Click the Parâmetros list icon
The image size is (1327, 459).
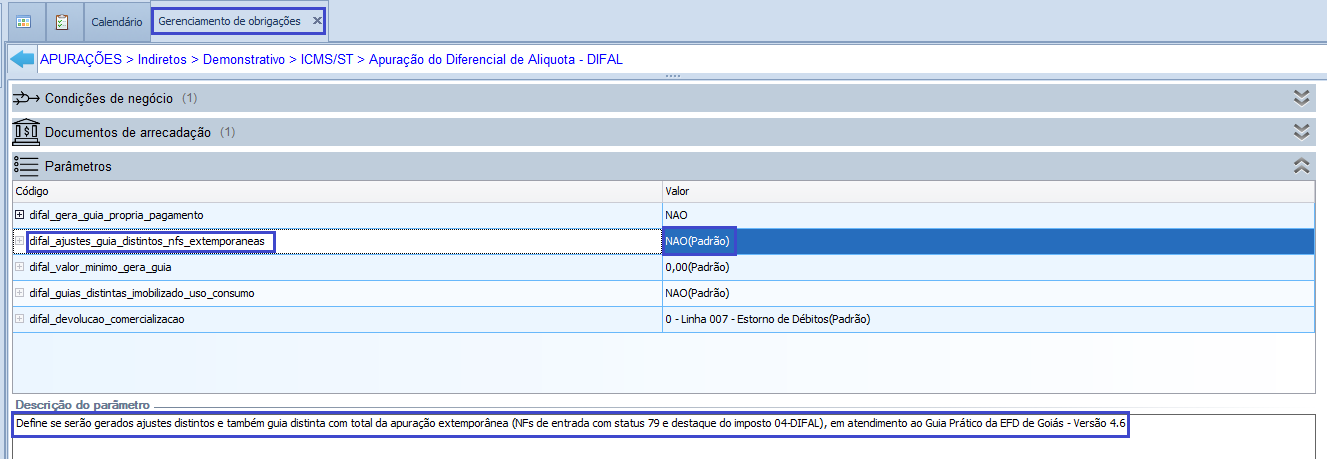(26, 166)
